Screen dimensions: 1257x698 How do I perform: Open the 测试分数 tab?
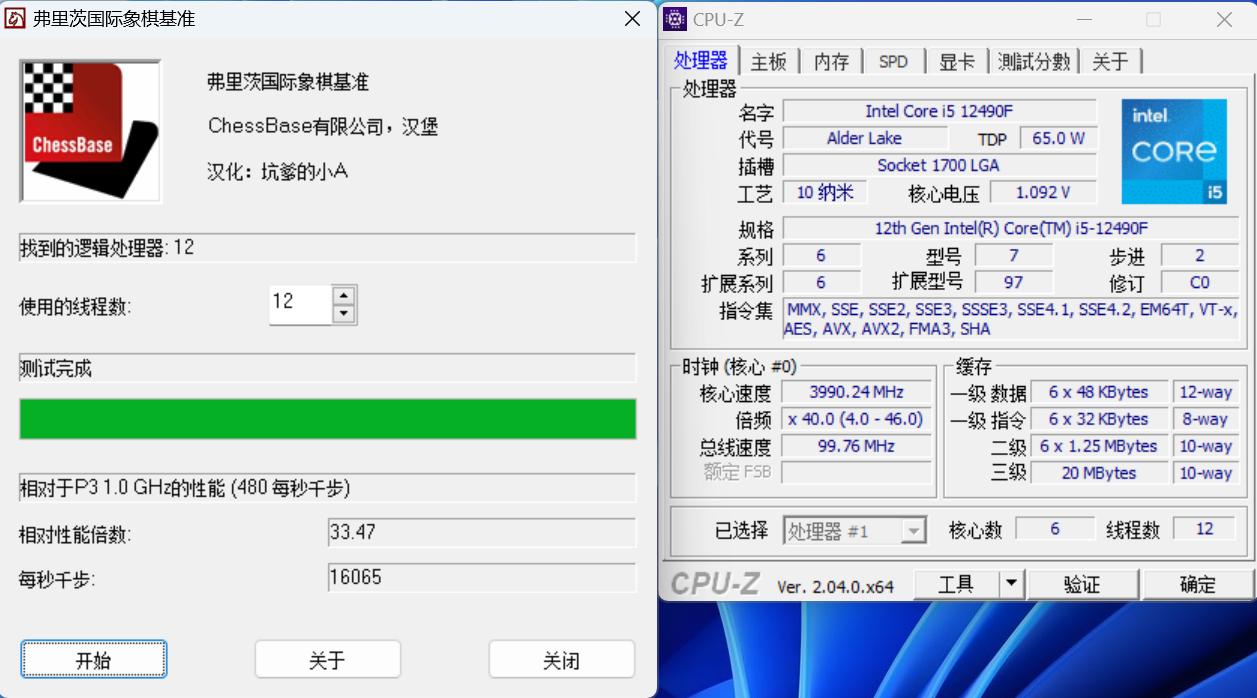(x=1034, y=61)
